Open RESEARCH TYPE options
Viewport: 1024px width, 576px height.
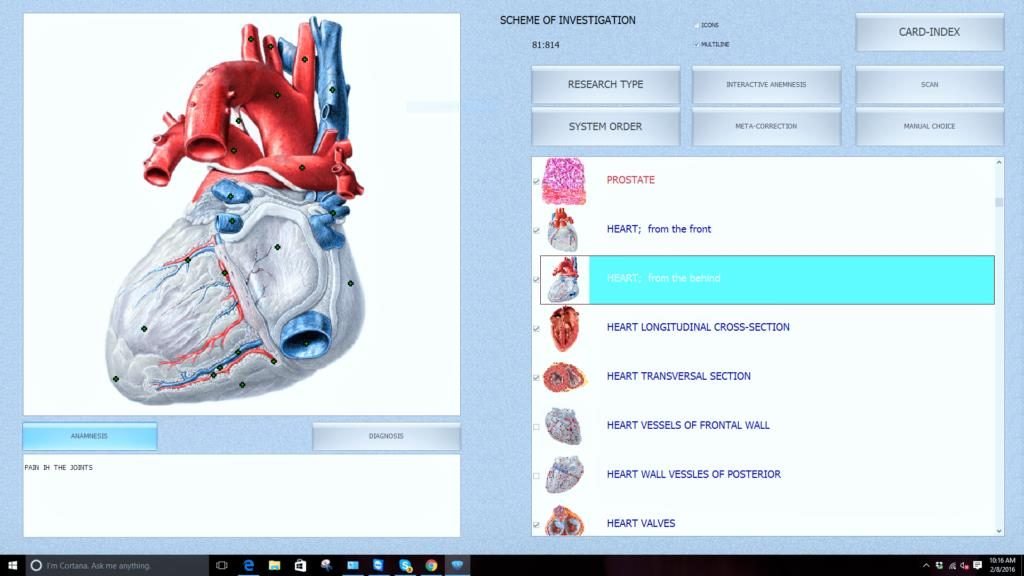(x=605, y=85)
